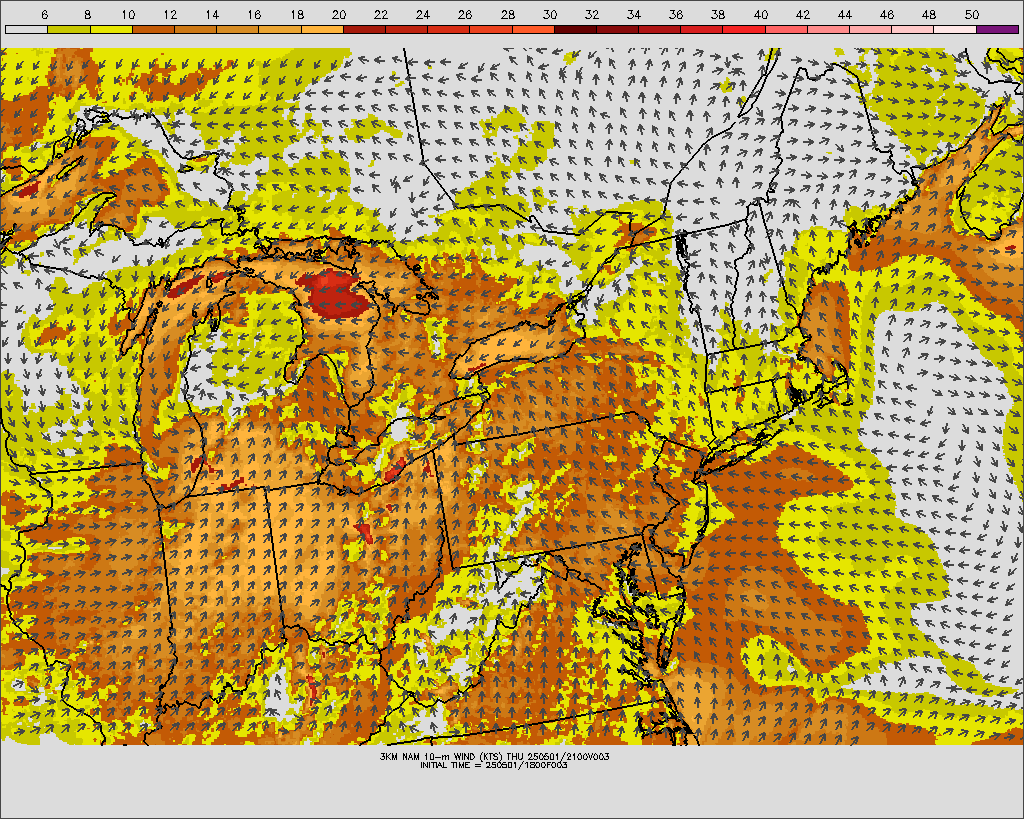The width and height of the screenshot is (1024, 819).
Task: Click legend swatch between 40 and 42
Action: 786,29
